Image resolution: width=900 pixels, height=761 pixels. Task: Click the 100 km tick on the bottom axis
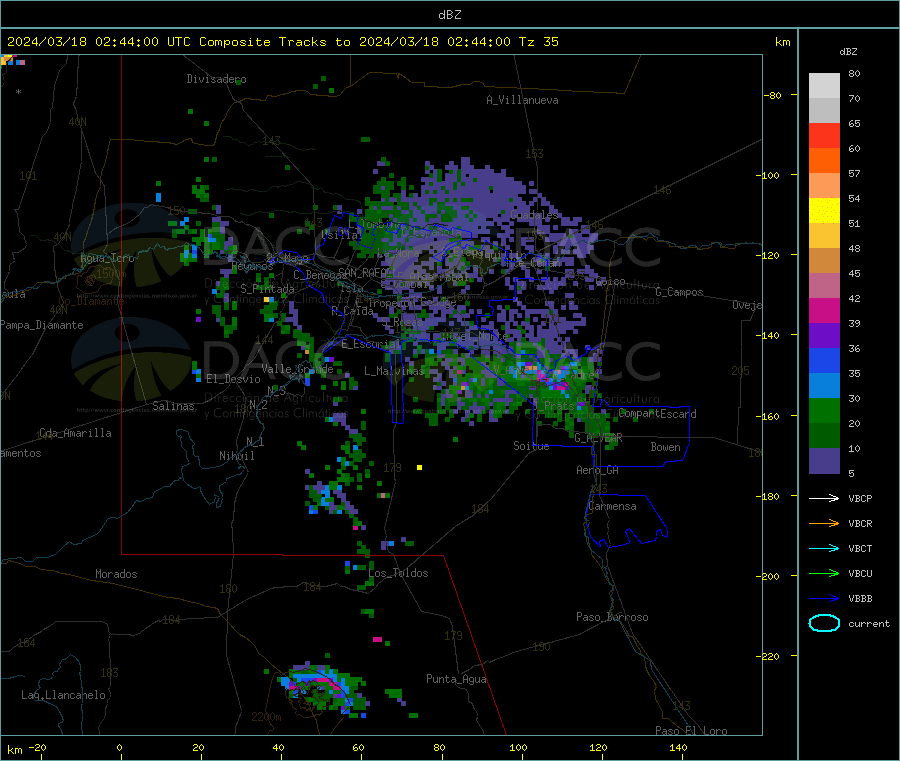pos(518,747)
